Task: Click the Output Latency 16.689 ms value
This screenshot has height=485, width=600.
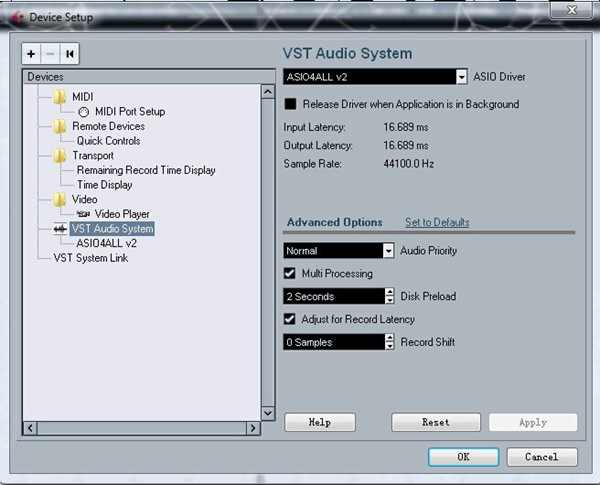Action: [x=406, y=145]
